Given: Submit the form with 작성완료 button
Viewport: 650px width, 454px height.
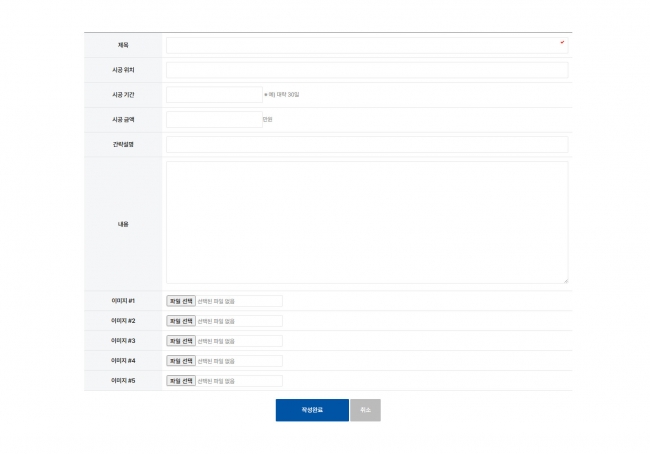Looking at the screenshot, I should pyautogui.click(x=312, y=410).
